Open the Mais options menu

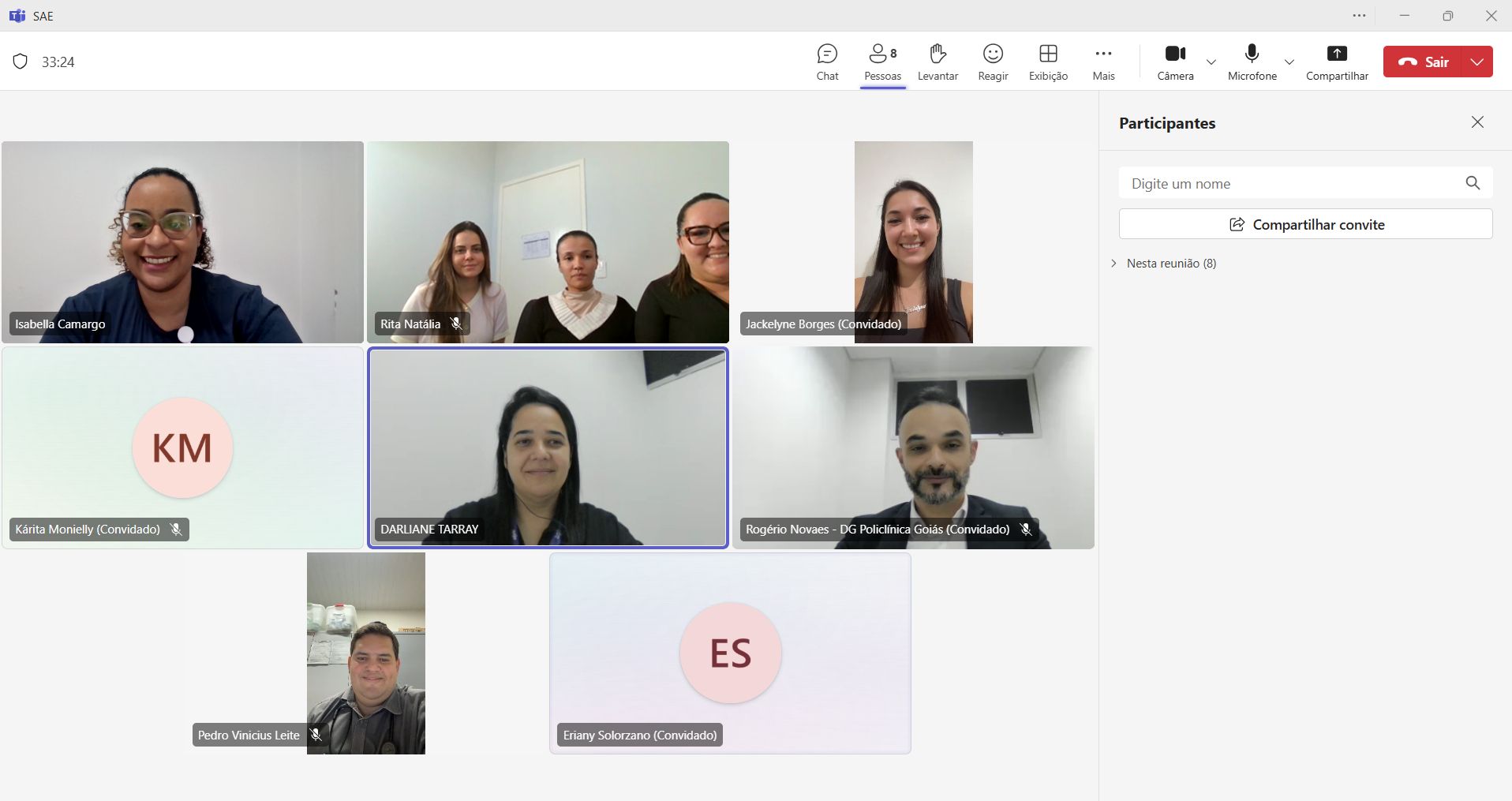coord(1103,62)
